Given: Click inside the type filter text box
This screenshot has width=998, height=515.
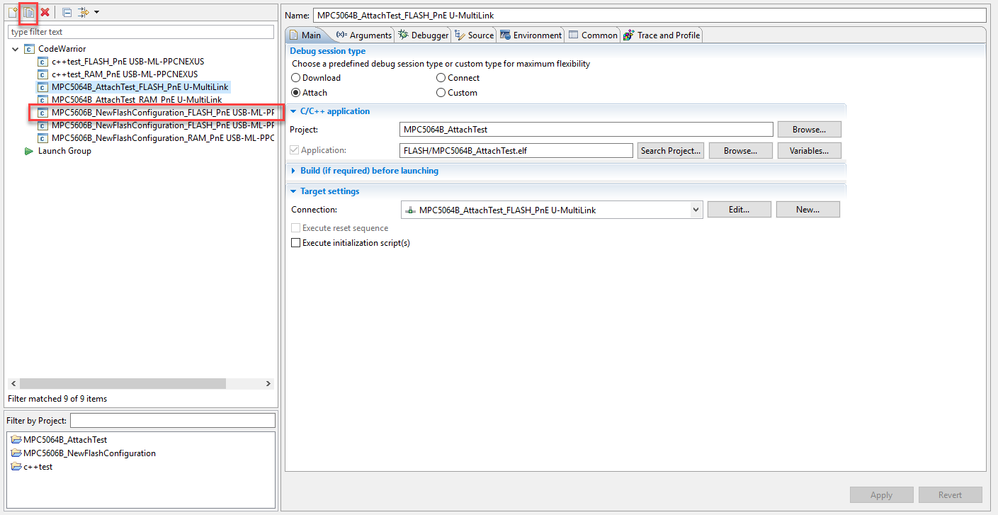Looking at the screenshot, I should 140,32.
